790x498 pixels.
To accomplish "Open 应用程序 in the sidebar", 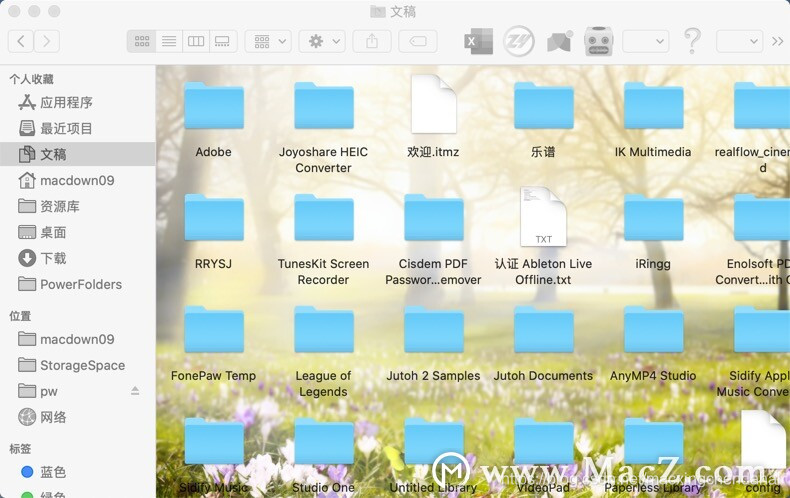I will pos(78,103).
